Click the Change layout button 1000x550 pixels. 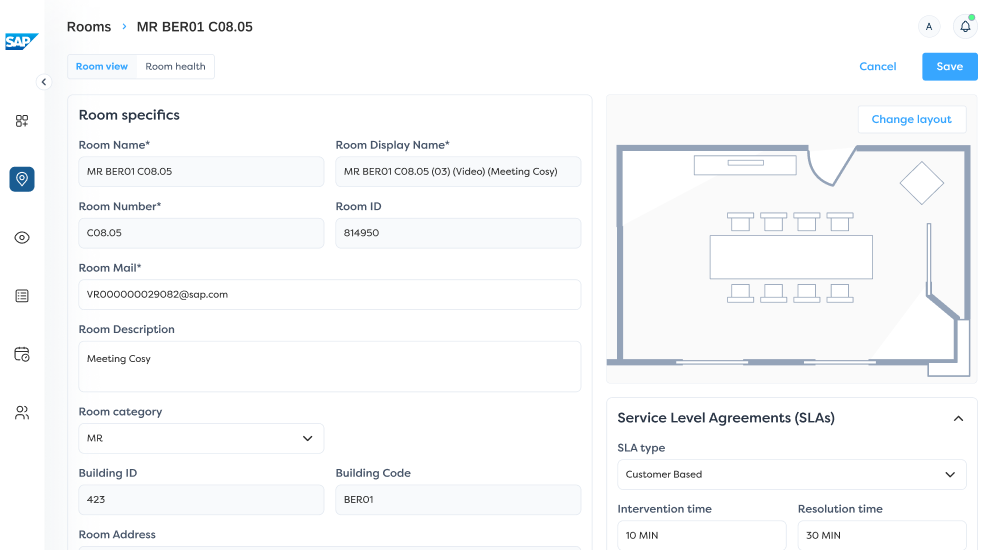(x=911, y=119)
